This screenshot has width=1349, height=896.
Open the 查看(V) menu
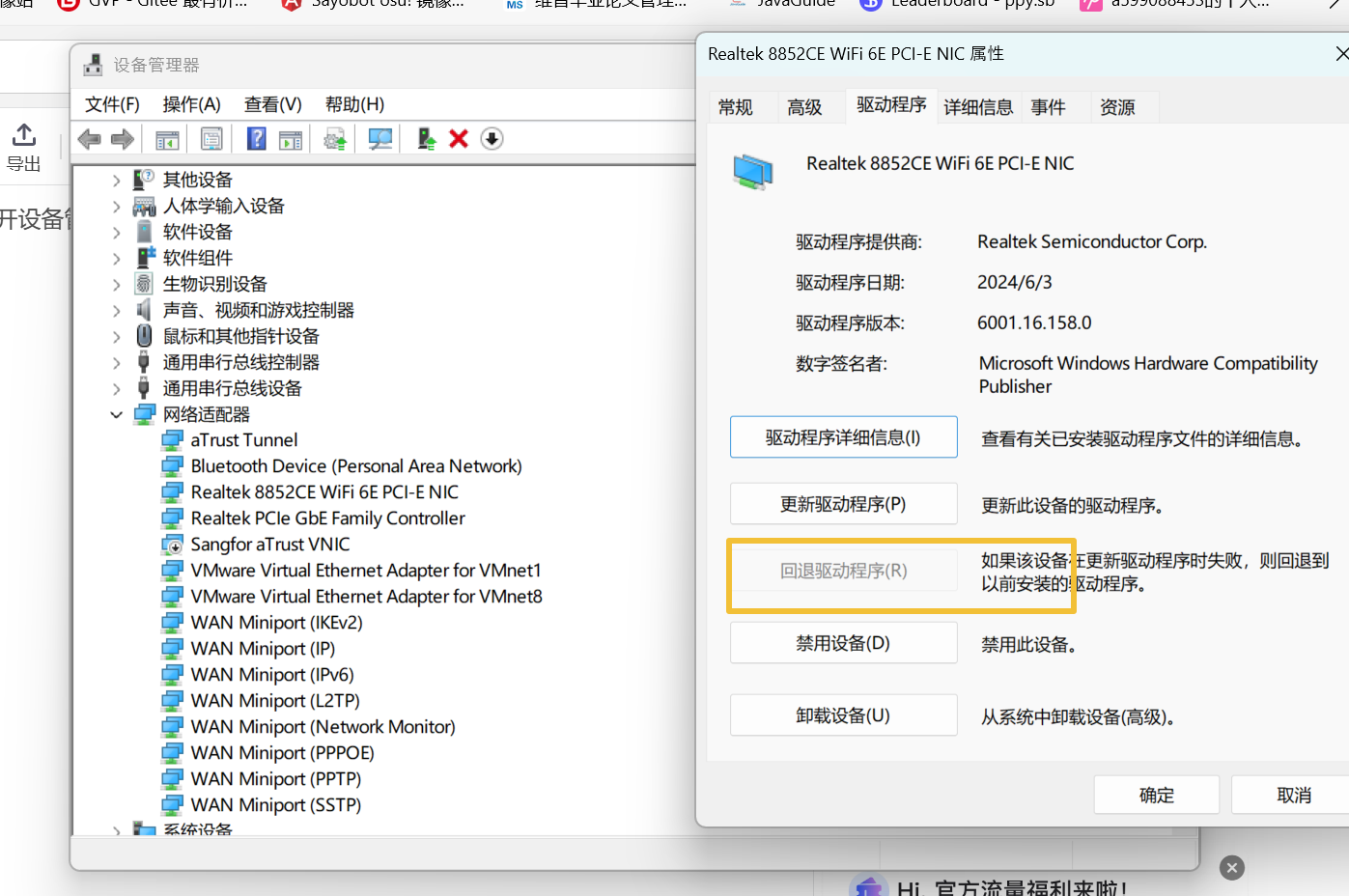point(272,104)
